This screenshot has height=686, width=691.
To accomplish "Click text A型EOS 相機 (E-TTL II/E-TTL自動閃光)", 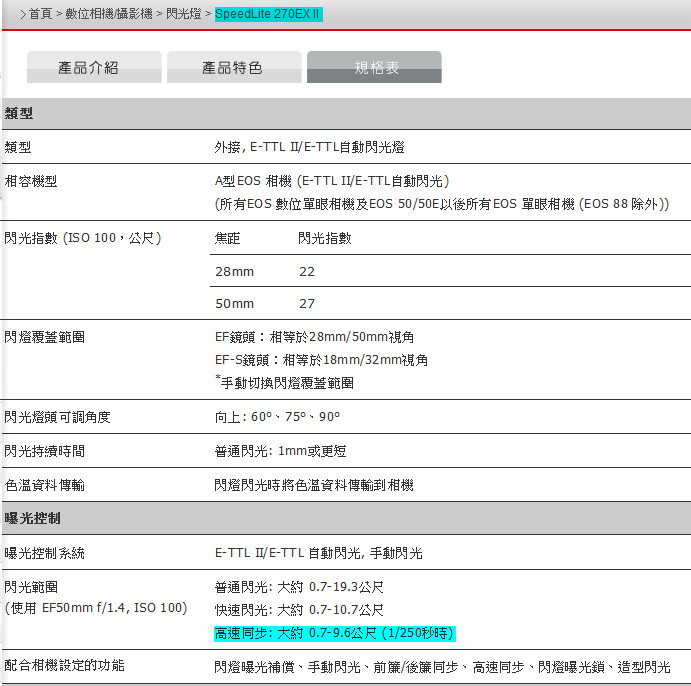I will point(332,181).
